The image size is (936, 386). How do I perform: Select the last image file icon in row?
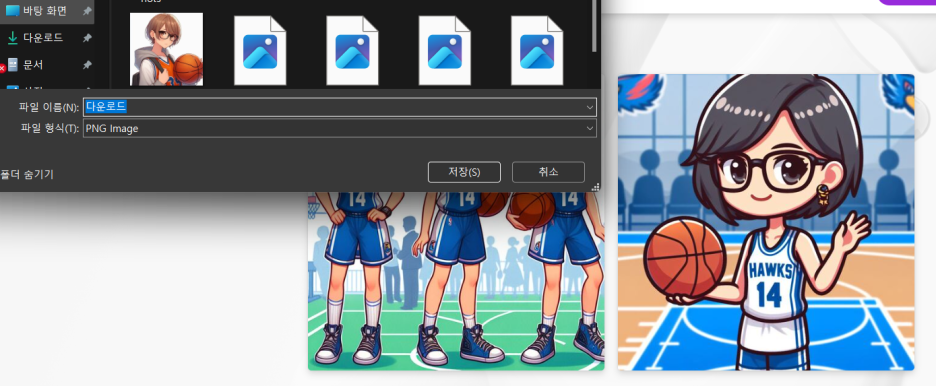pyautogui.click(x=537, y=51)
